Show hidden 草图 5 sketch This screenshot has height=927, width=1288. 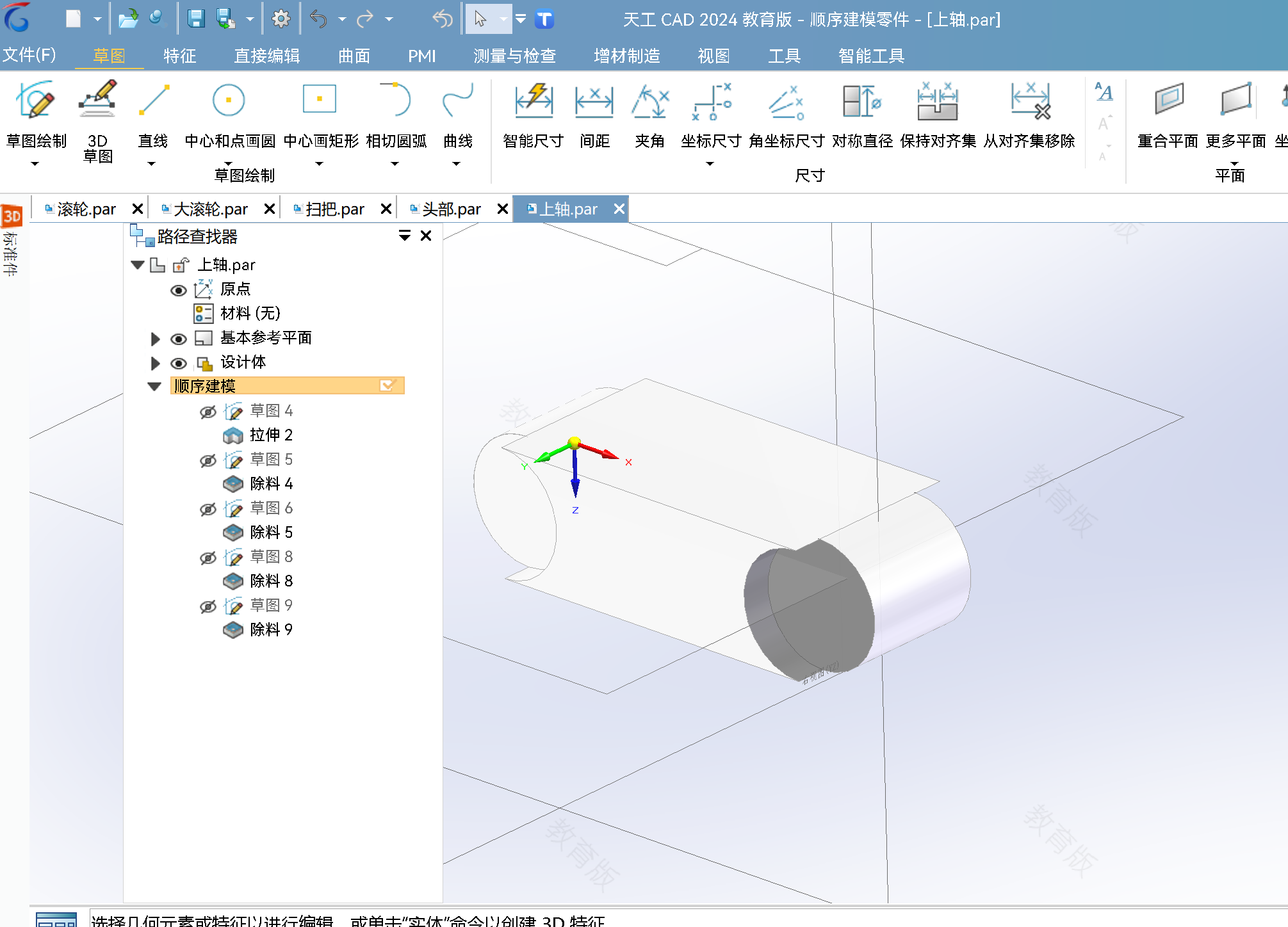click(208, 460)
